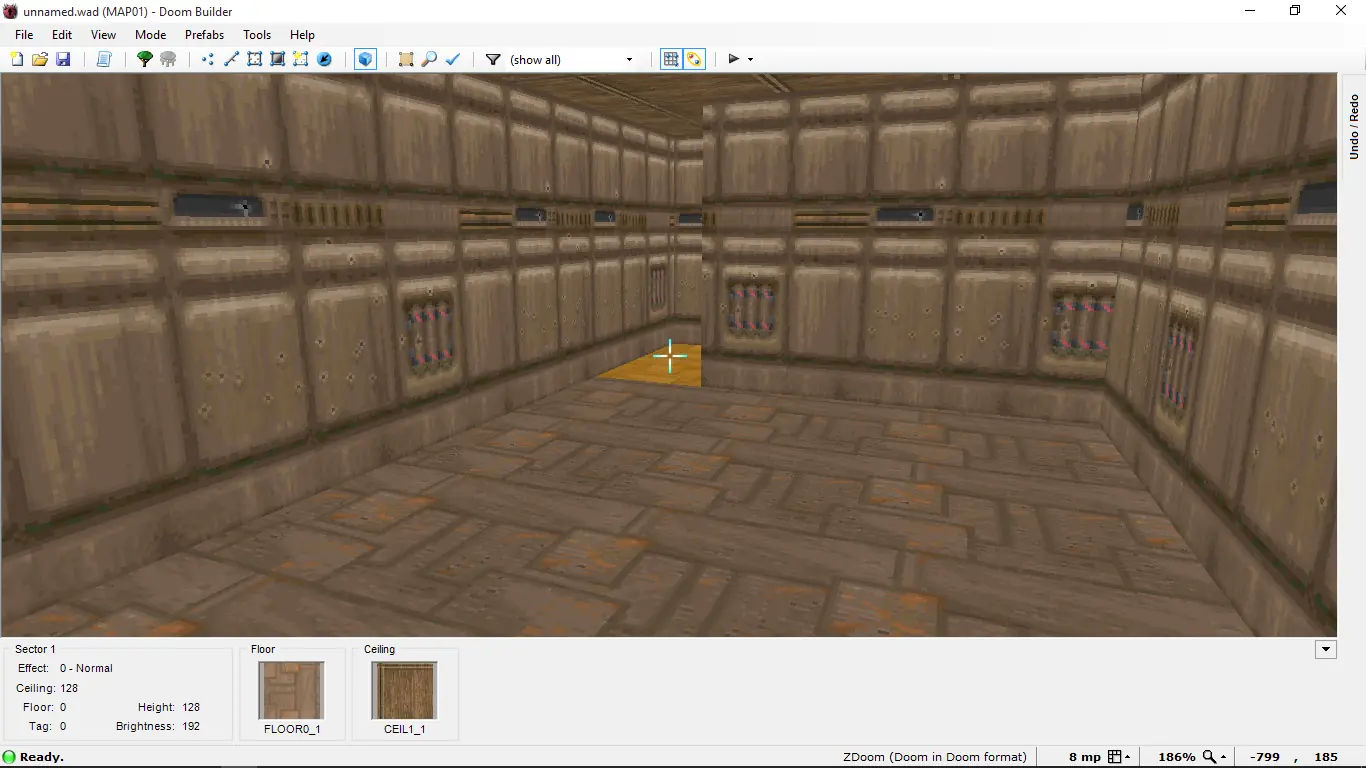Test the map with the play button
Image resolution: width=1366 pixels, height=768 pixels.
[734, 59]
